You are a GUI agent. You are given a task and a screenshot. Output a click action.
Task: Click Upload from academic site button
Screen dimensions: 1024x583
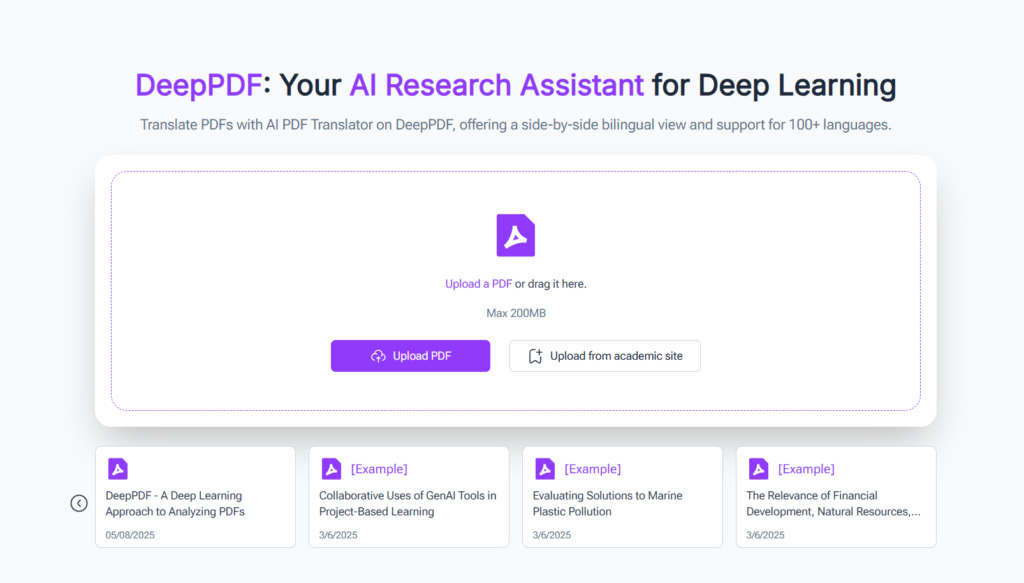click(x=605, y=356)
